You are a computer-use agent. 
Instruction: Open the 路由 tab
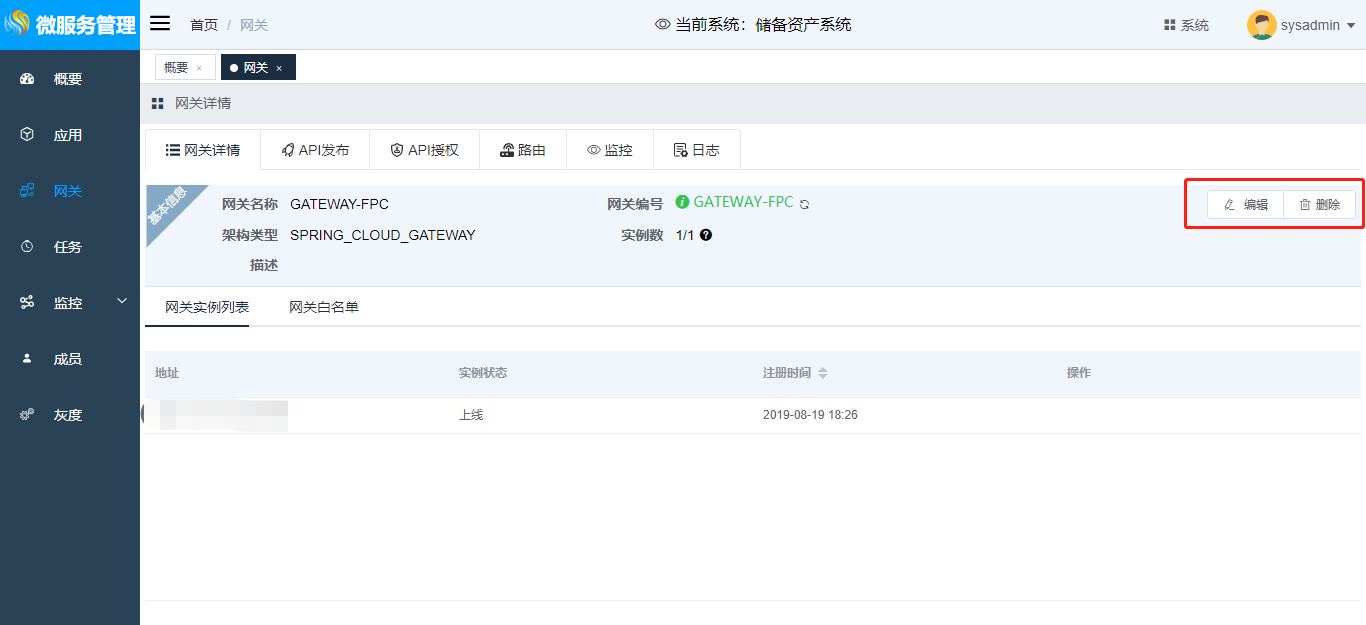click(522, 150)
